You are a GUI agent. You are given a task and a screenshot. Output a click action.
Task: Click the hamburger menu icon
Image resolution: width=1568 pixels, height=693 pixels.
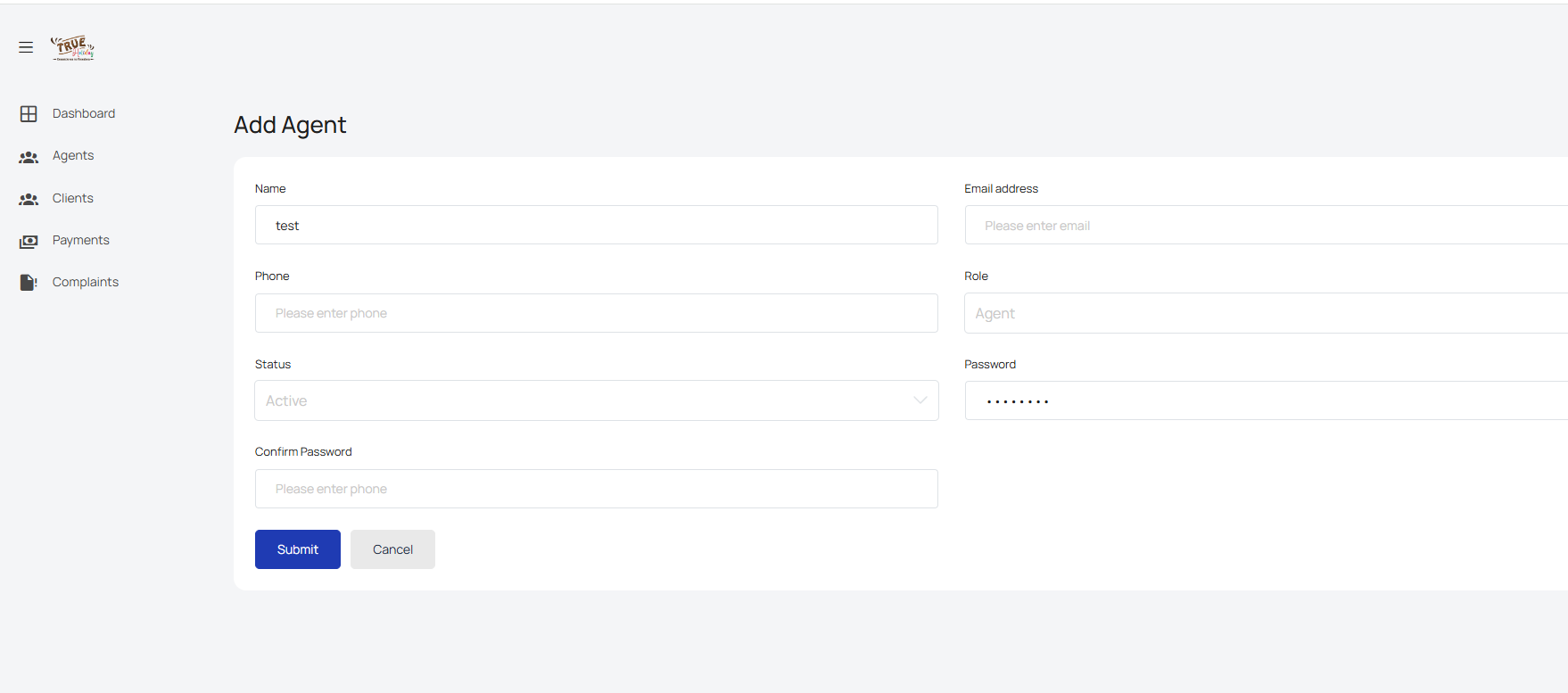pos(26,47)
